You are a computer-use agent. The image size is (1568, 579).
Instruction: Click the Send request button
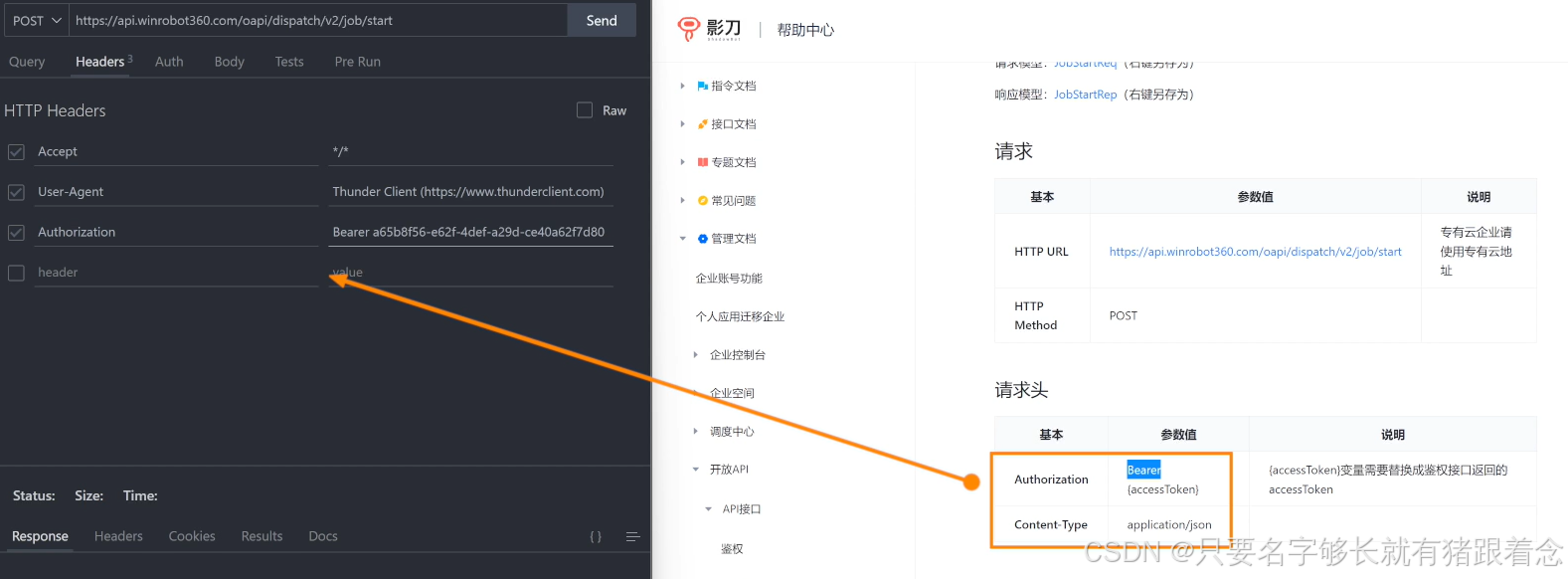(602, 20)
